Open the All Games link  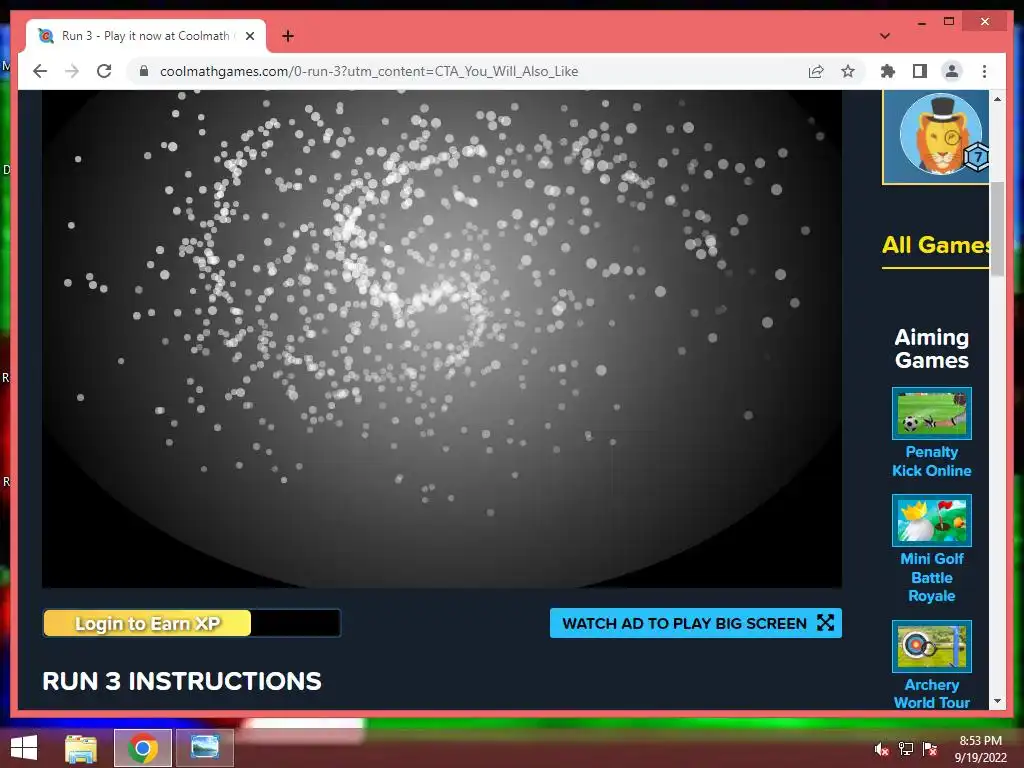click(936, 245)
